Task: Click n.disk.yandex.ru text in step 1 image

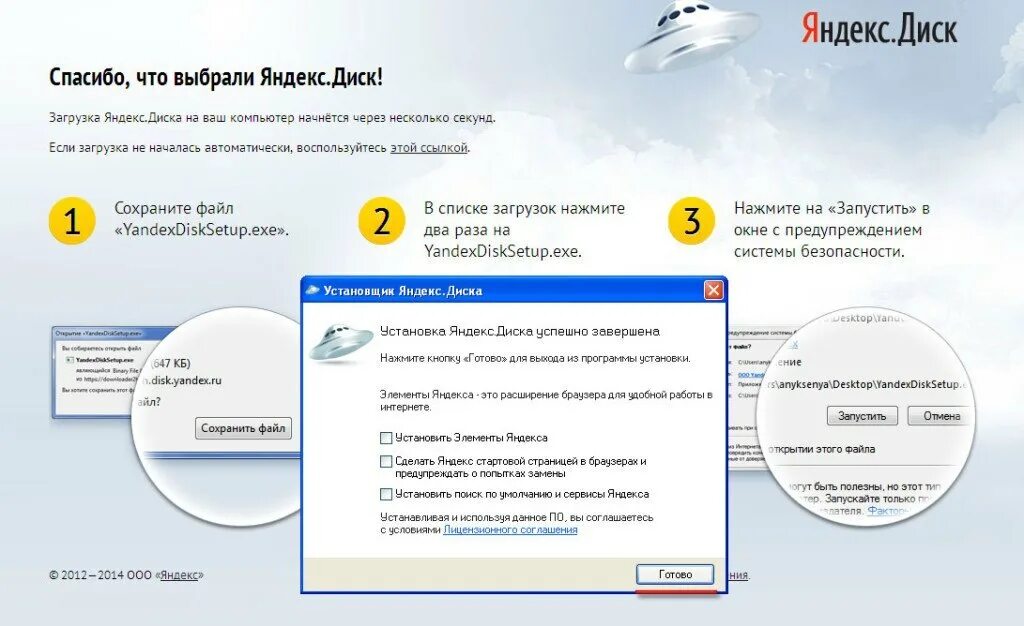Action: tap(182, 380)
